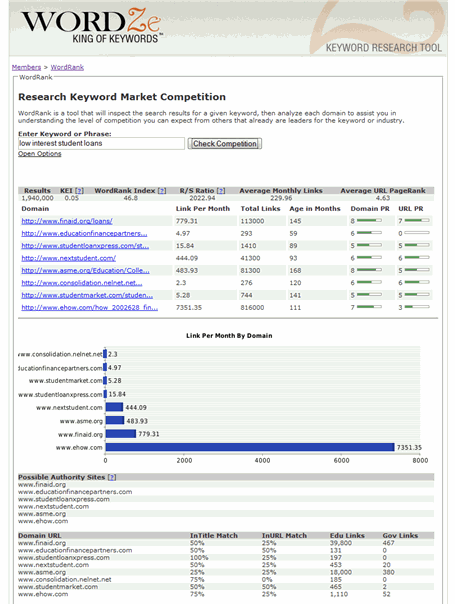Click the R/S Ratio value 2022.94
Image resolution: width=455 pixels, height=604 pixels.
coord(202,198)
